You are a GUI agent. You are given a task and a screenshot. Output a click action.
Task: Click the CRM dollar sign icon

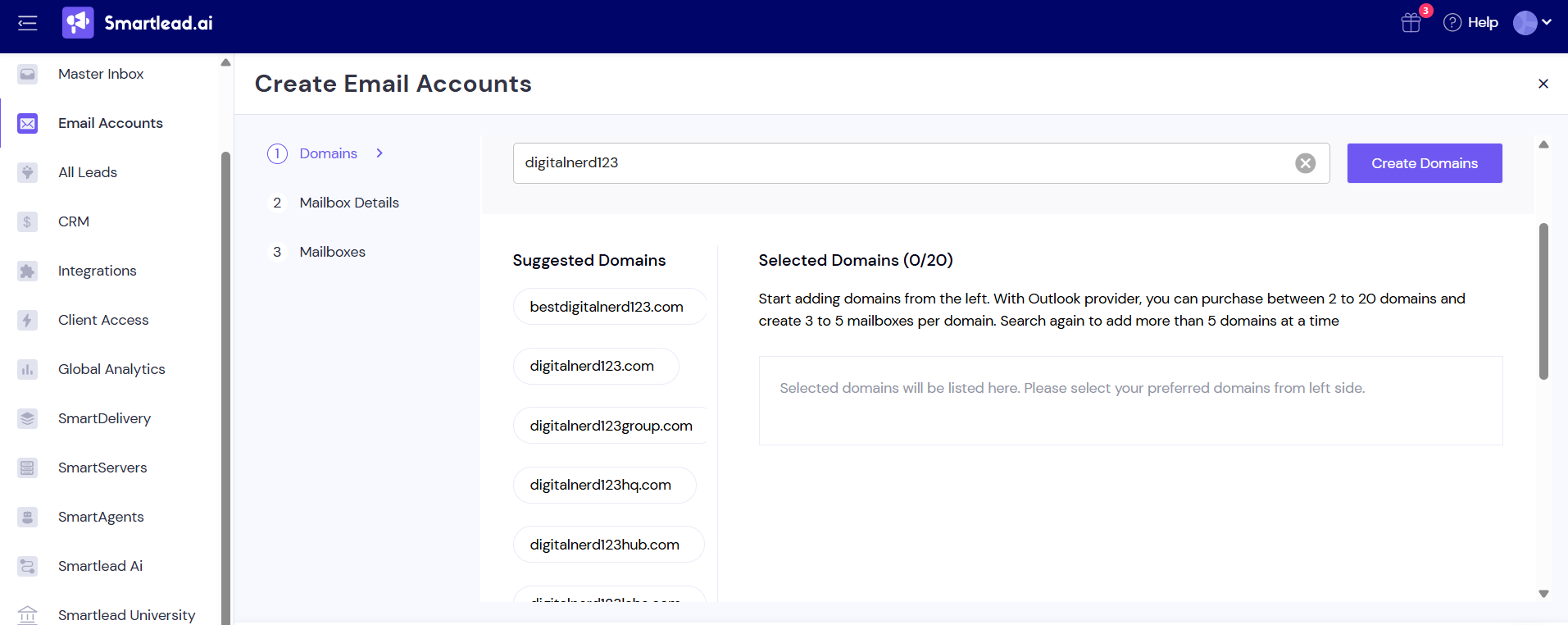28,221
